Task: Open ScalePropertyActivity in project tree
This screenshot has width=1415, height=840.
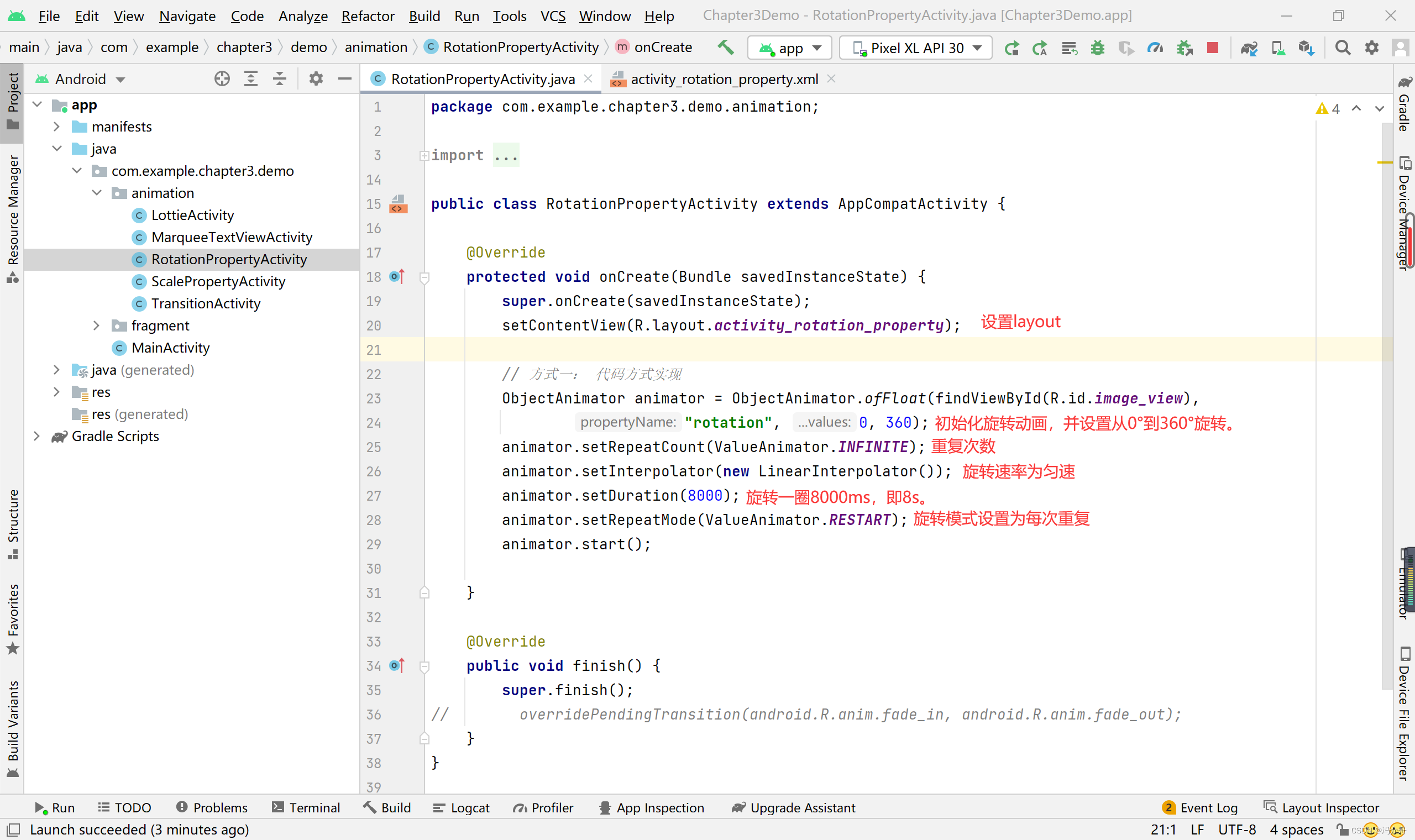Action: pyautogui.click(x=218, y=281)
